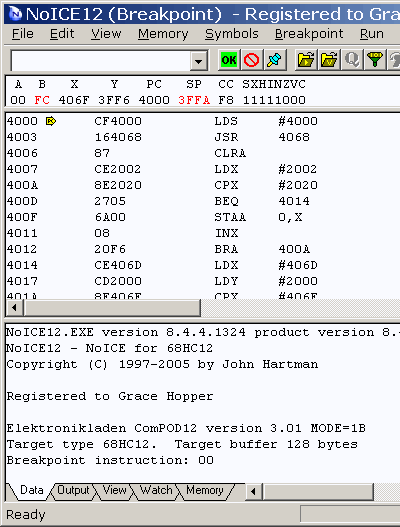Click the blue pushpin toolbar icon
Viewport: 400px width, 527px height.
275,60
